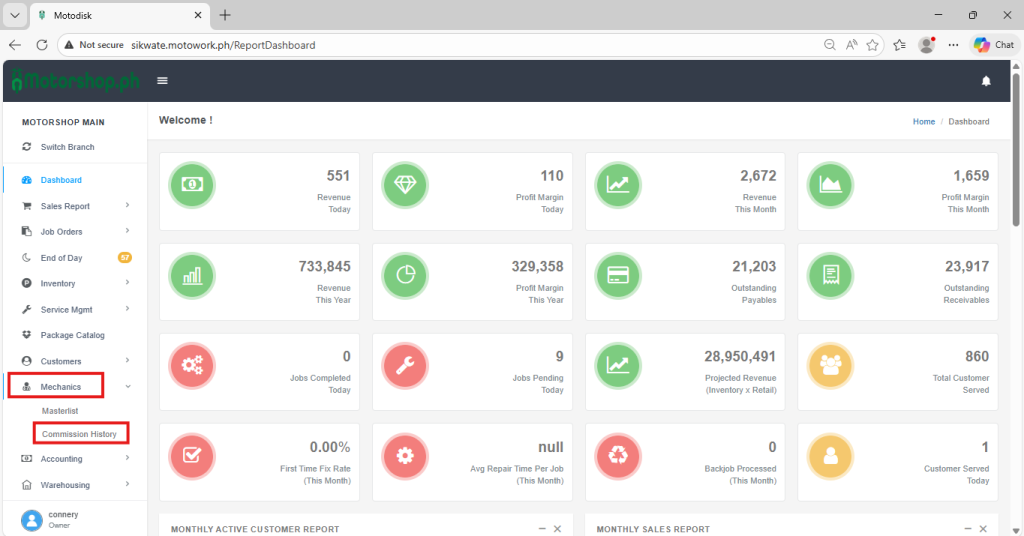The height and width of the screenshot is (536, 1024).
Task: Open the Package Catalog page
Action: point(72,335)
